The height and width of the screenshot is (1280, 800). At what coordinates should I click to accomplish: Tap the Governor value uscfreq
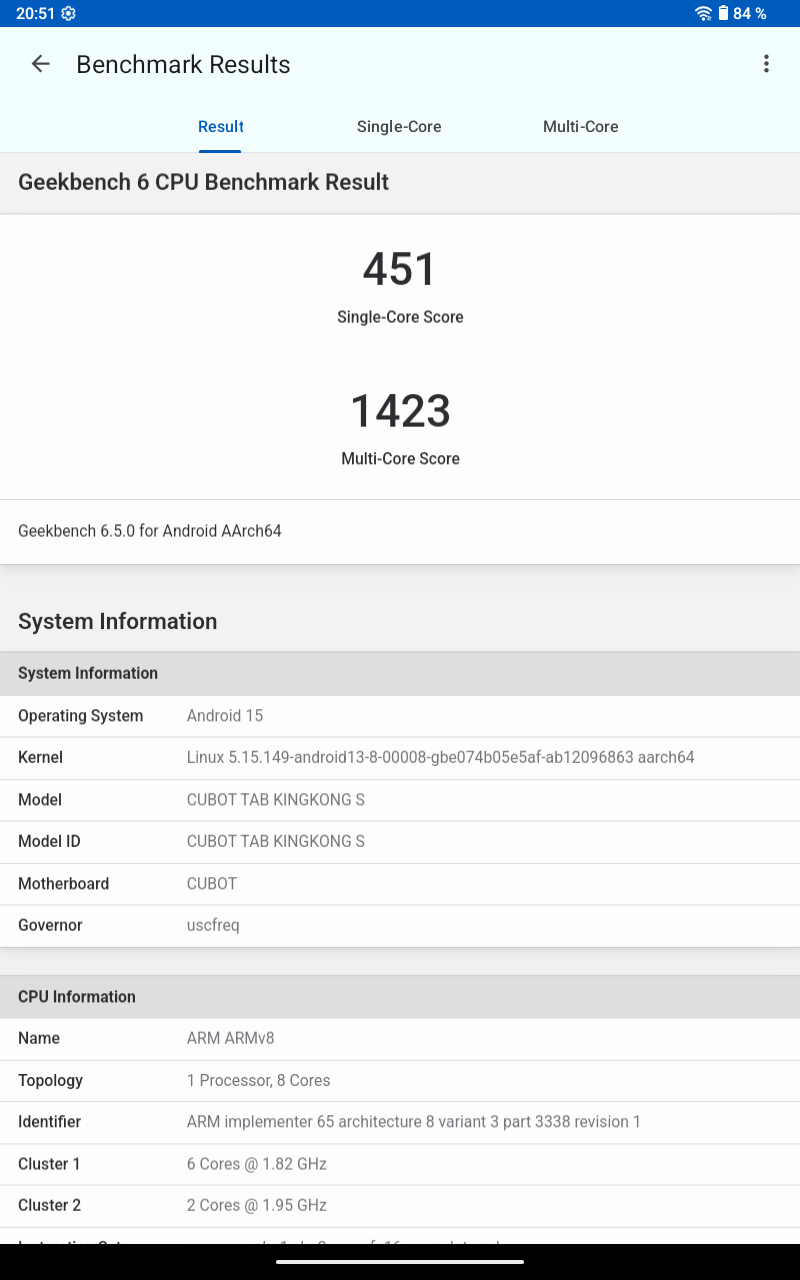[213, 926]
